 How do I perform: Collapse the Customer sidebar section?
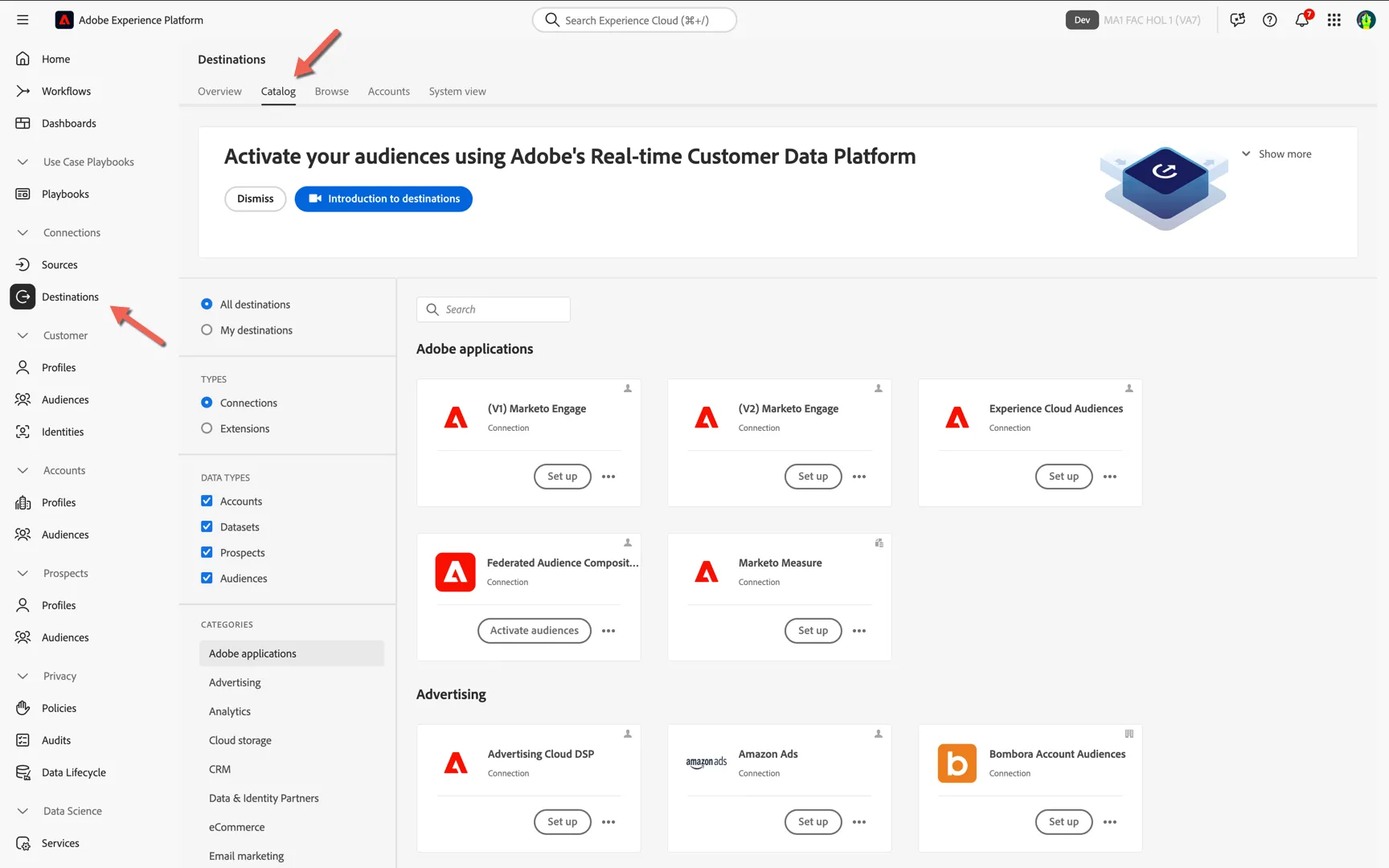click(23, 335)
